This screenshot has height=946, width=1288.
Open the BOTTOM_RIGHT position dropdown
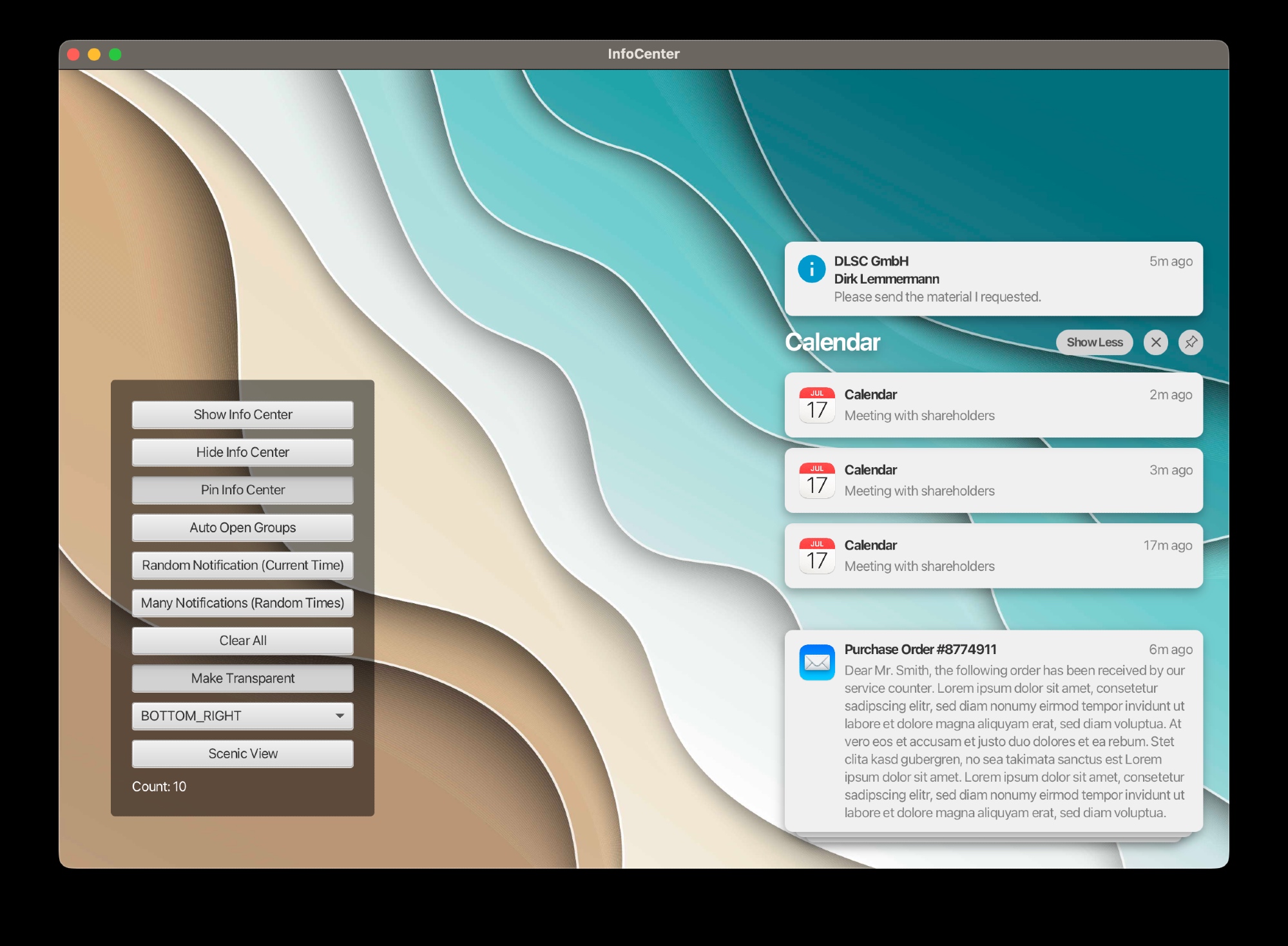pos(242,716)
